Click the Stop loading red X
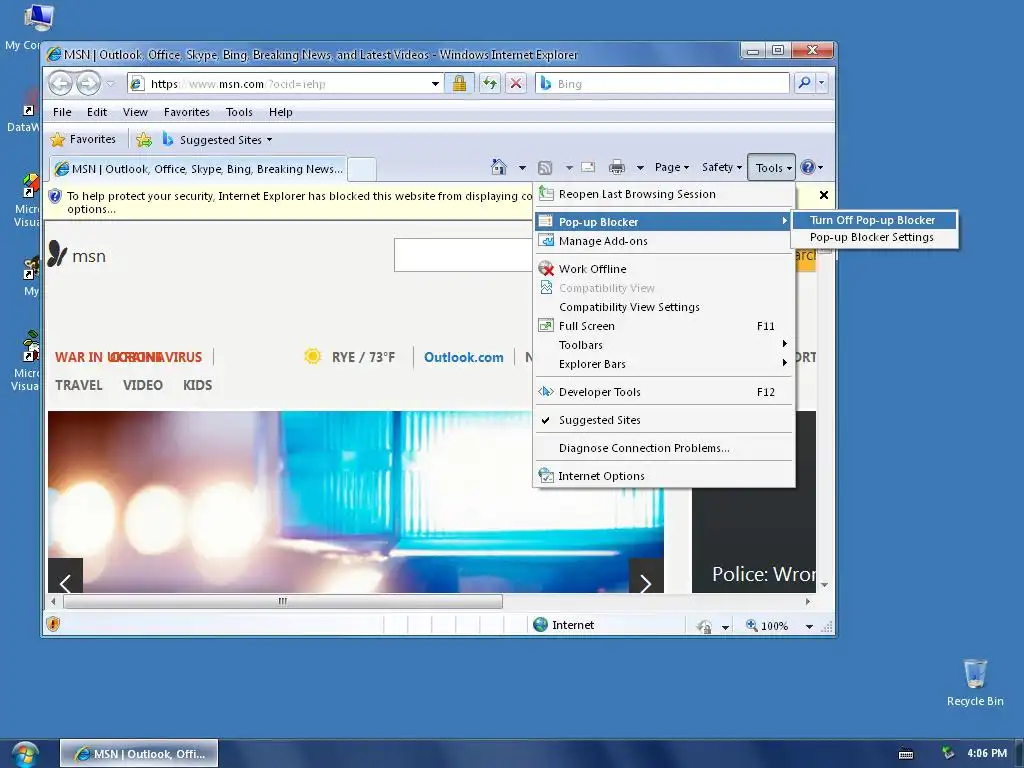Image resolution: width=1024 pixels, height=768 pixels. pyautogui.click(x=516, y=83)
